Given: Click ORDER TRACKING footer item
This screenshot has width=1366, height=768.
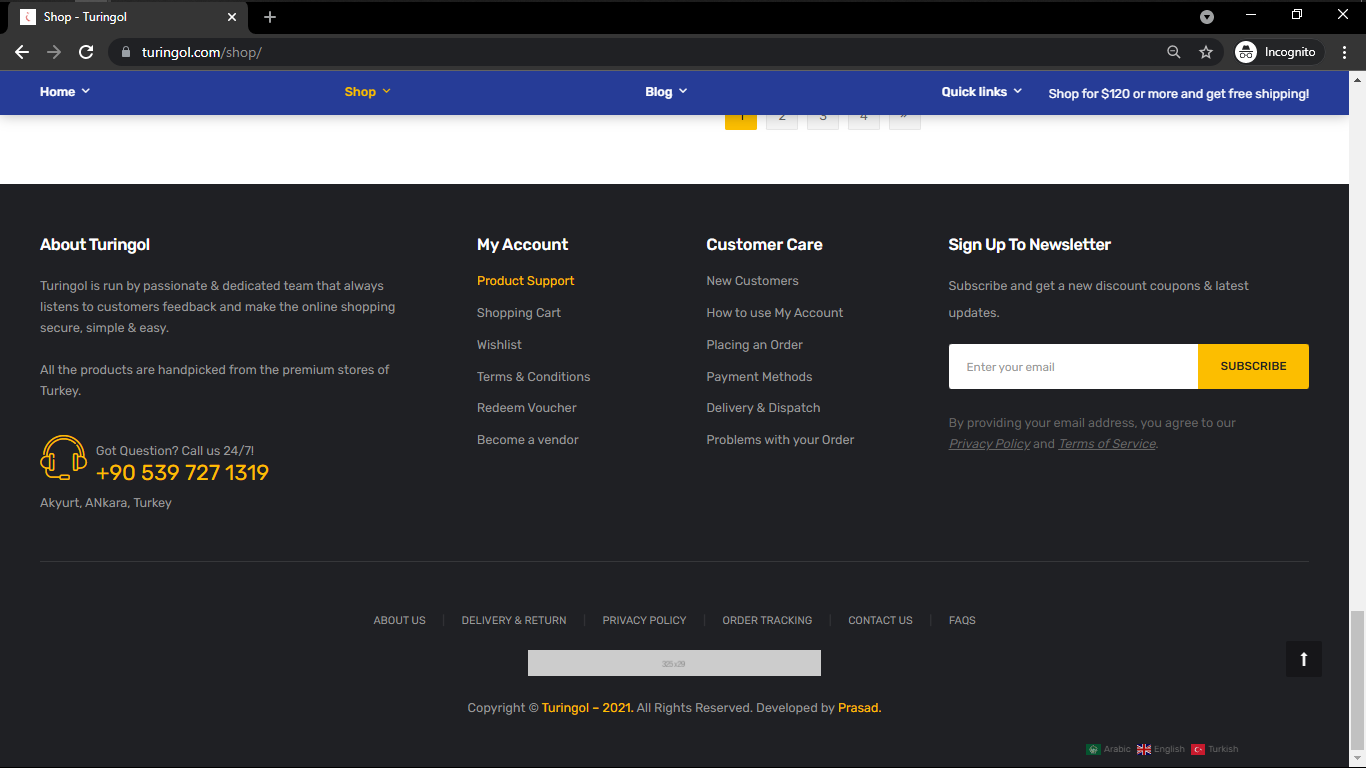Looking at the screenshot, I should point(767,621).
